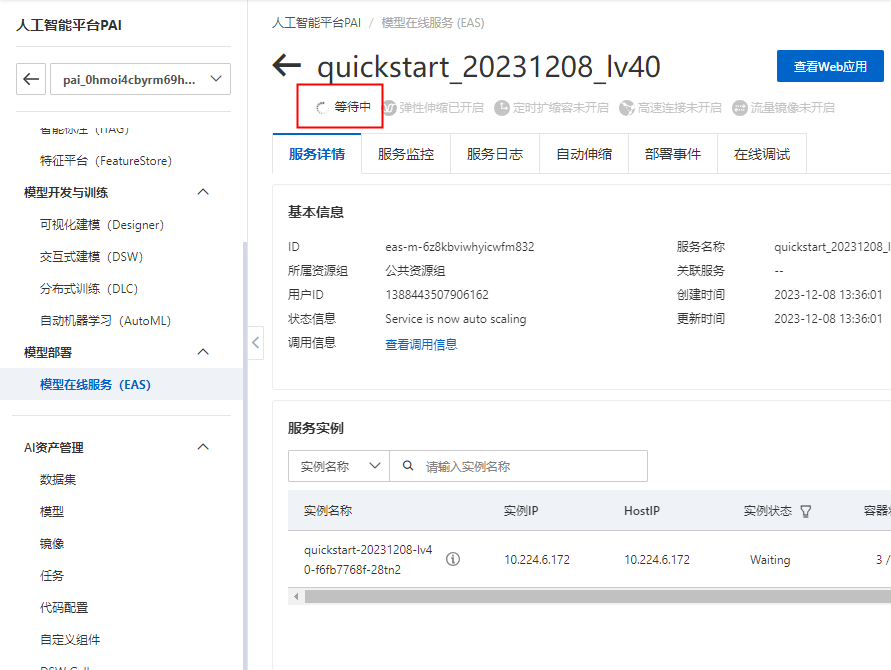Click the 实例名称 column header
Screen dimensions: 891x670
(328, 510)
